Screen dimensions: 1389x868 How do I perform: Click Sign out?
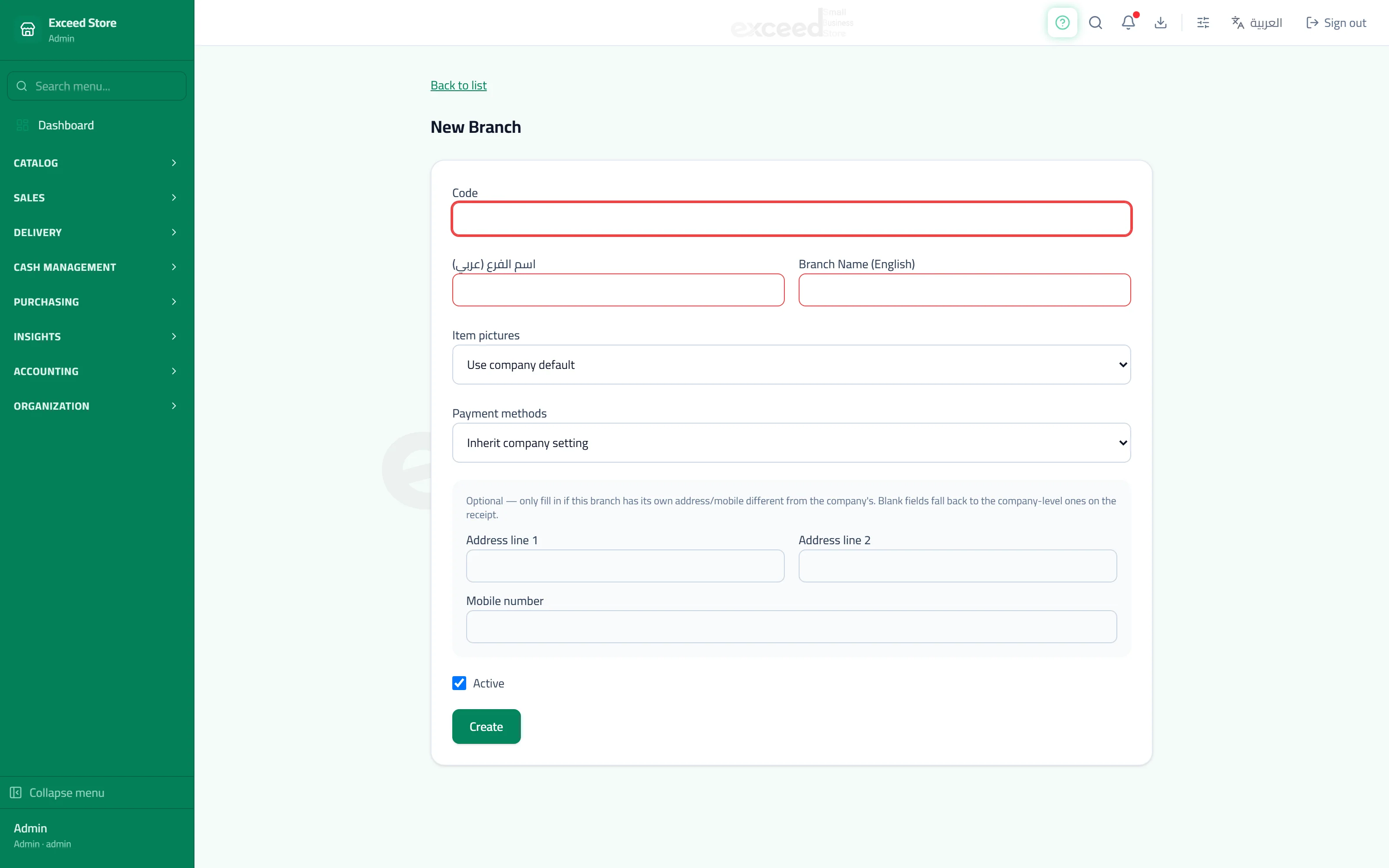coord(1336,23)
